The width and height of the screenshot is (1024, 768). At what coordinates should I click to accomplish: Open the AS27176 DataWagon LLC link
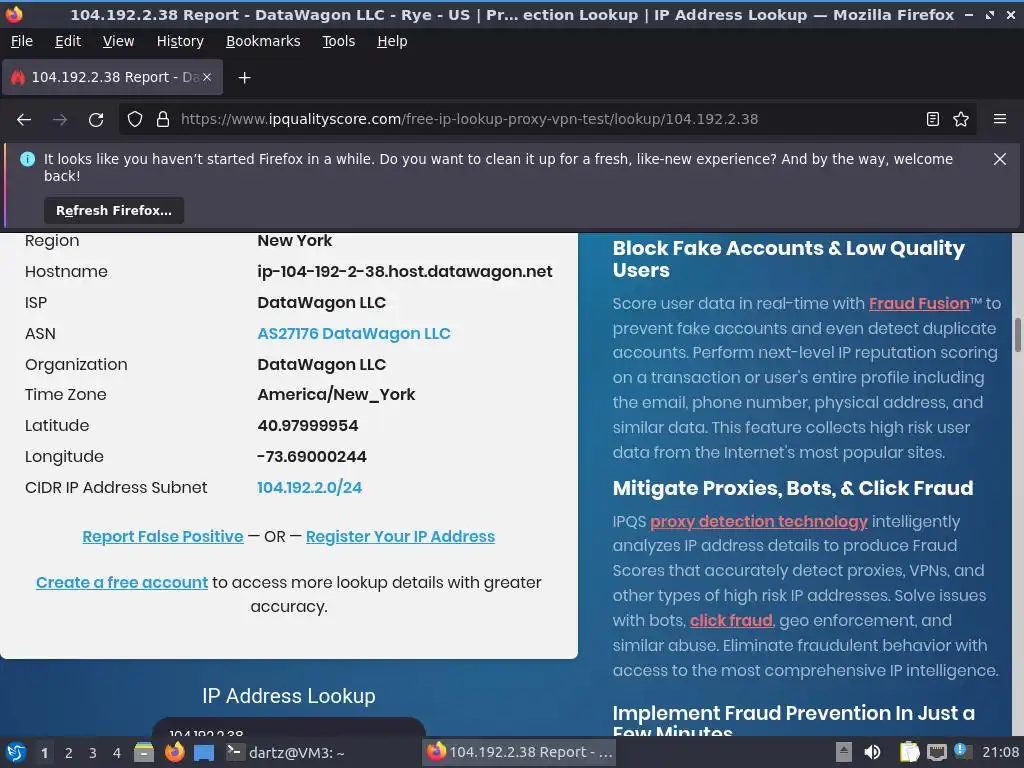[x=353, y=334]
